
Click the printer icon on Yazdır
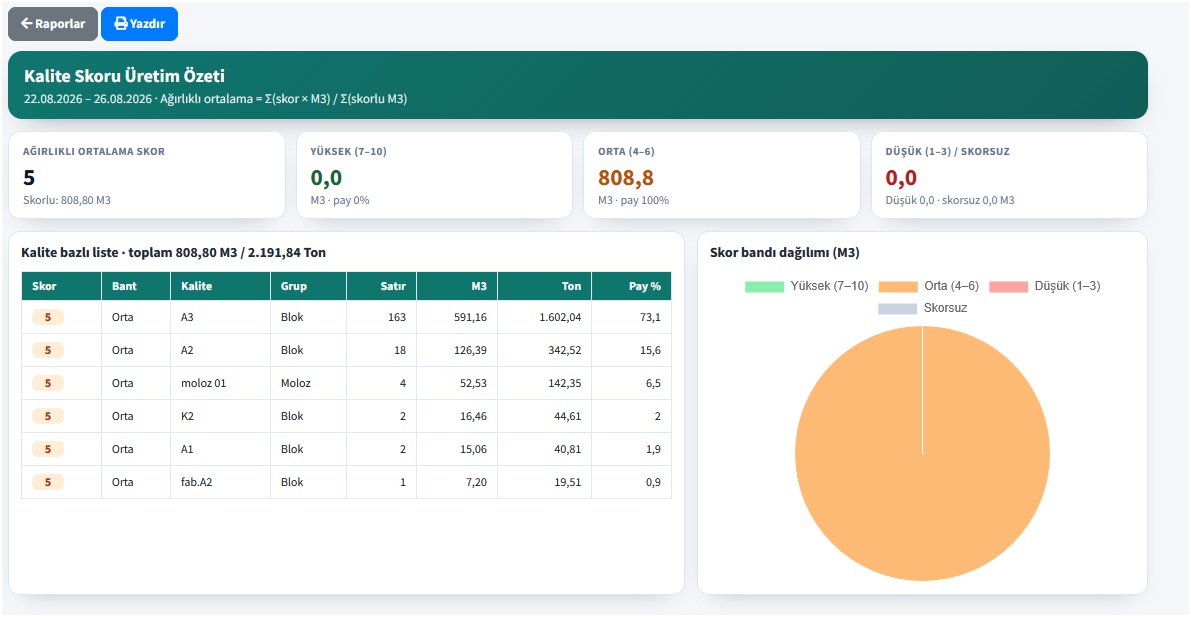point(120,24)
